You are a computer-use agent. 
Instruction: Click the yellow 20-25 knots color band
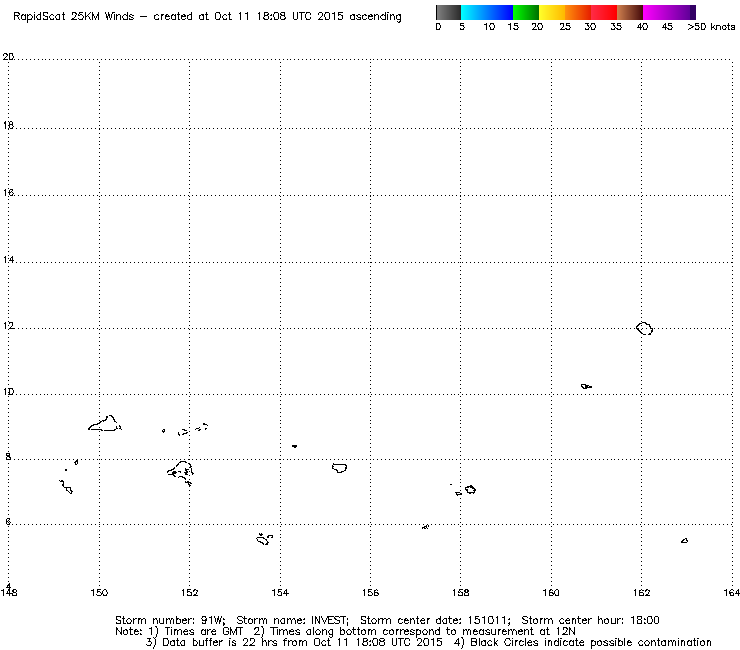[x=552, y=12]
